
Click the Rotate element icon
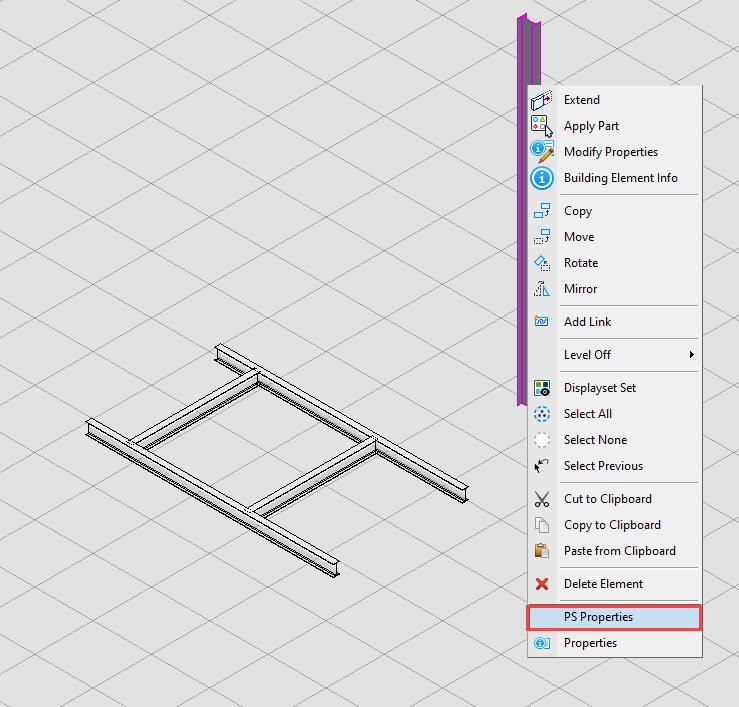[542, 263]
